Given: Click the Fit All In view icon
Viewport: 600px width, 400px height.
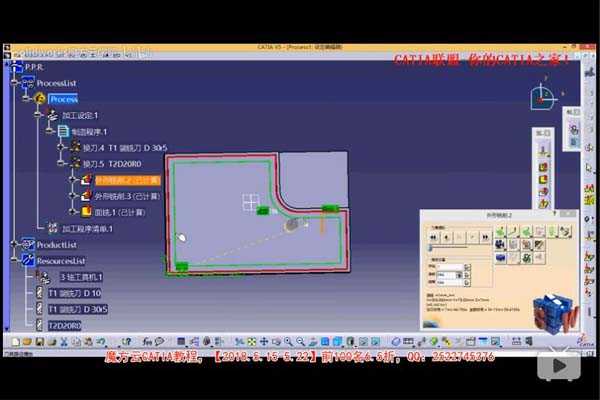Looking at the screenshot, I should coord(251,341).
